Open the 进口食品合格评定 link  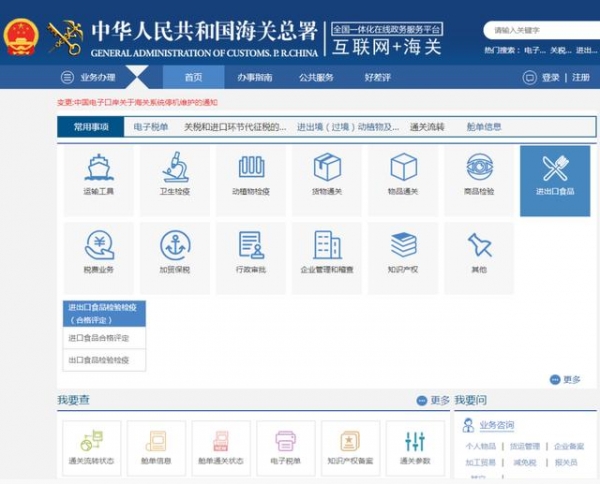click(x=98, y=338)
